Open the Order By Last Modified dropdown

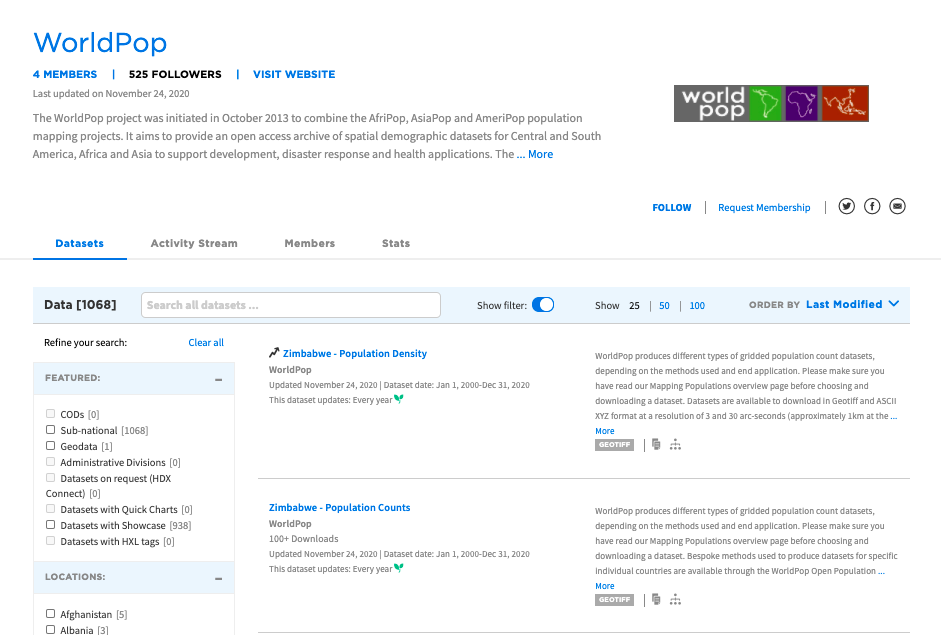(852, 305)
